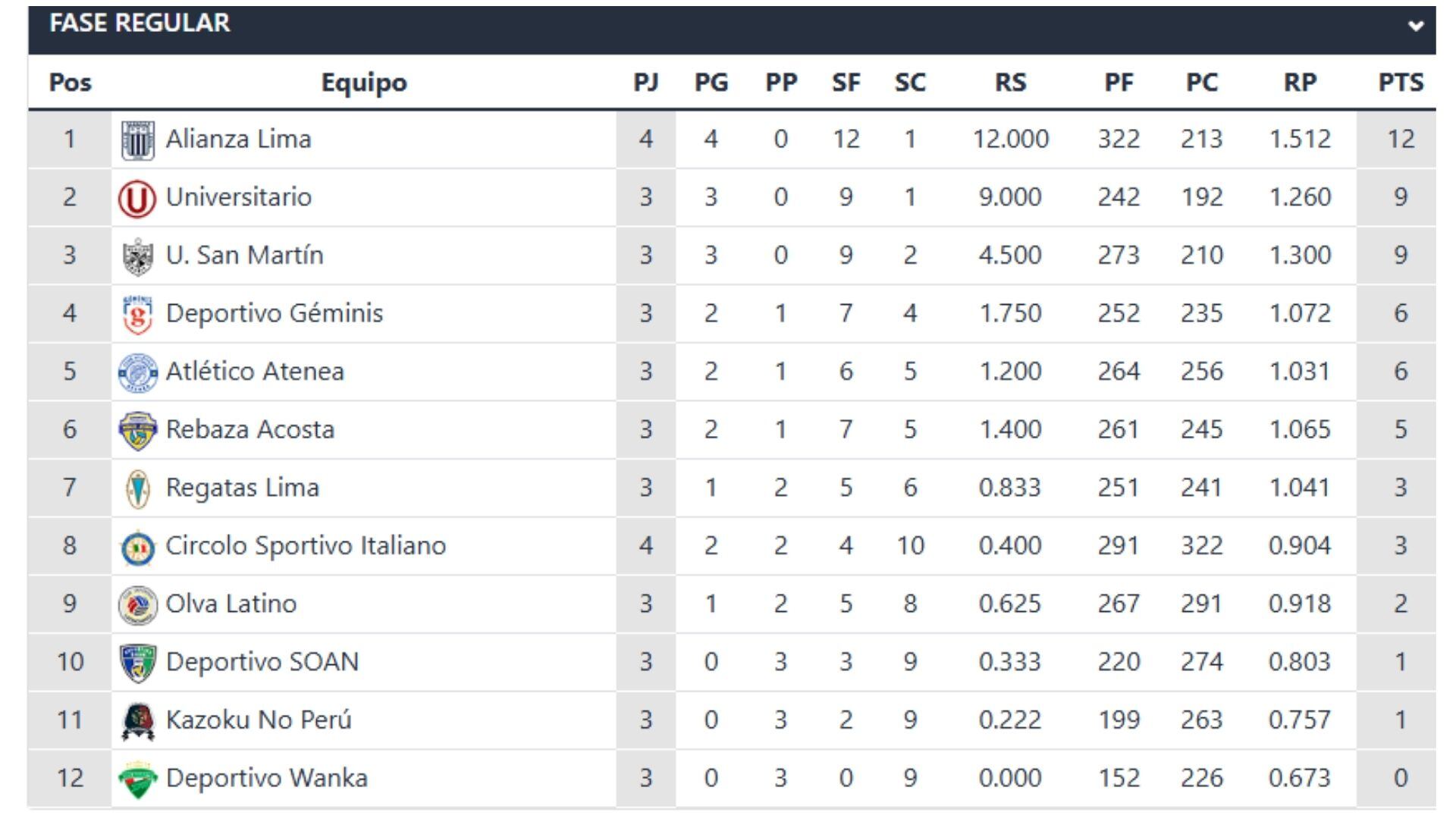The height and width of the screenshot is (819, 1456).
Task: Click the Olva Latino logo
Action: 137,604
